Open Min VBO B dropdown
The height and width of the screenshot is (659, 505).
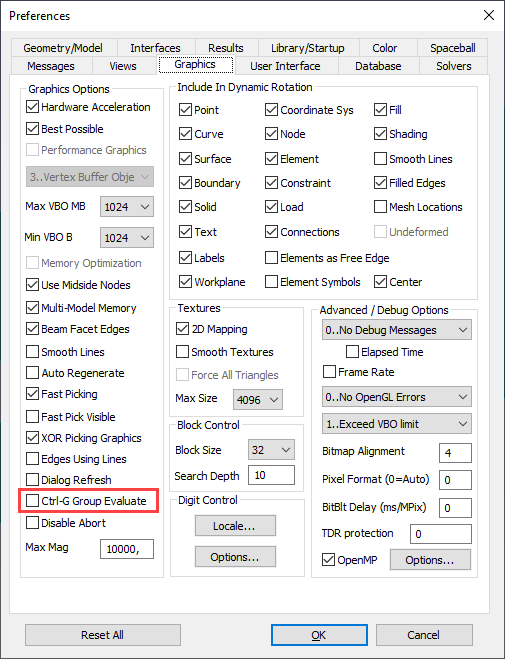(x=127, y=237)
